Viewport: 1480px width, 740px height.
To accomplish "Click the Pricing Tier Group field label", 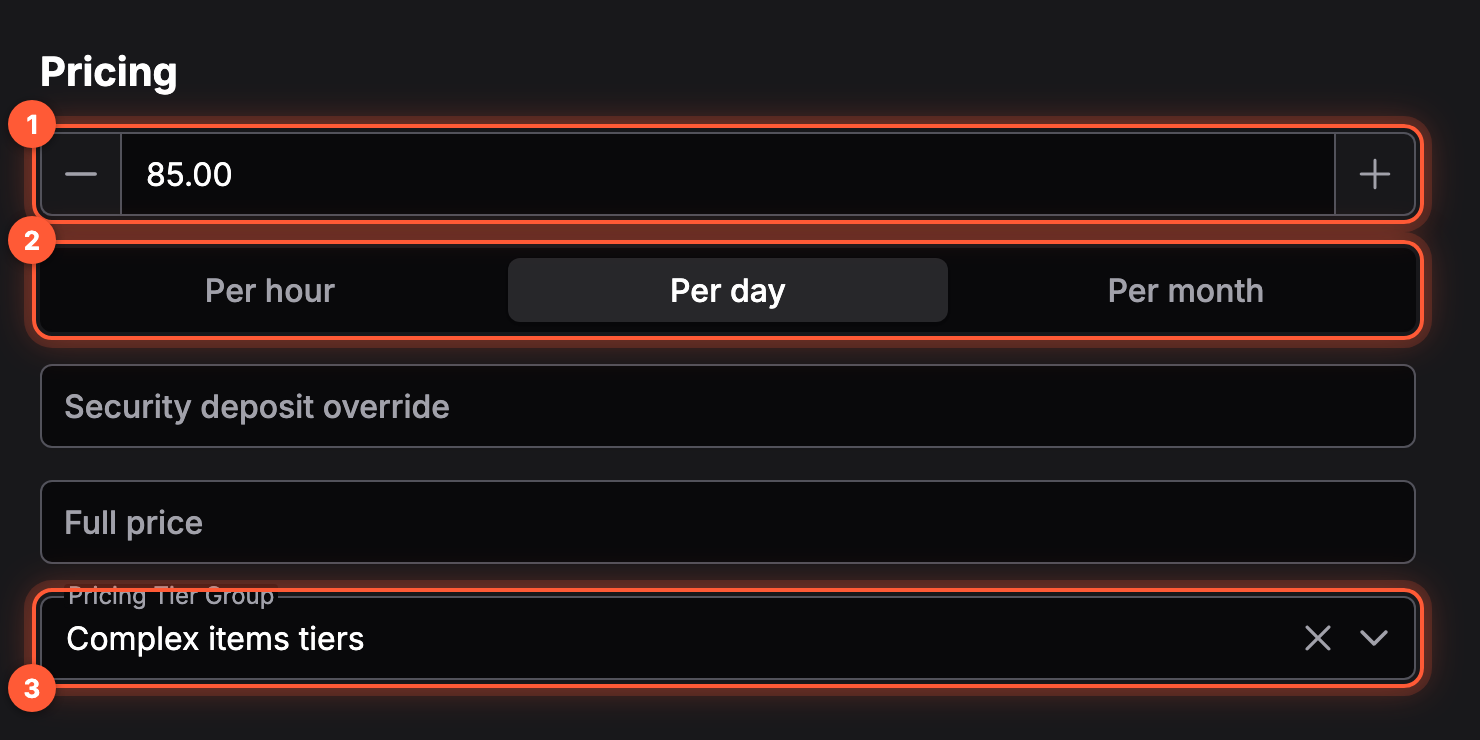I will pyautogui.click(x=171, y=596).
